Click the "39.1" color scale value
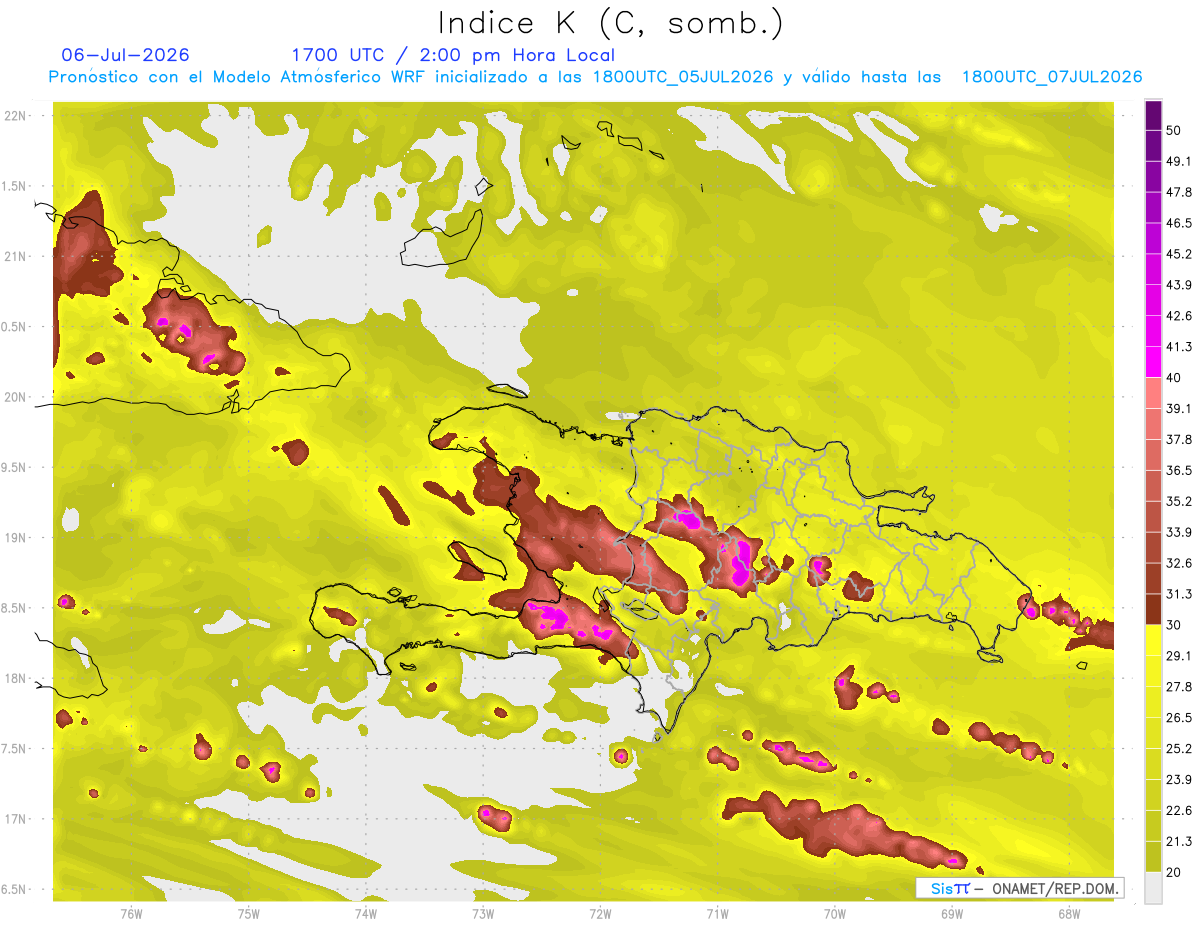The image size is (1200, 927). tap(1179, 409)
